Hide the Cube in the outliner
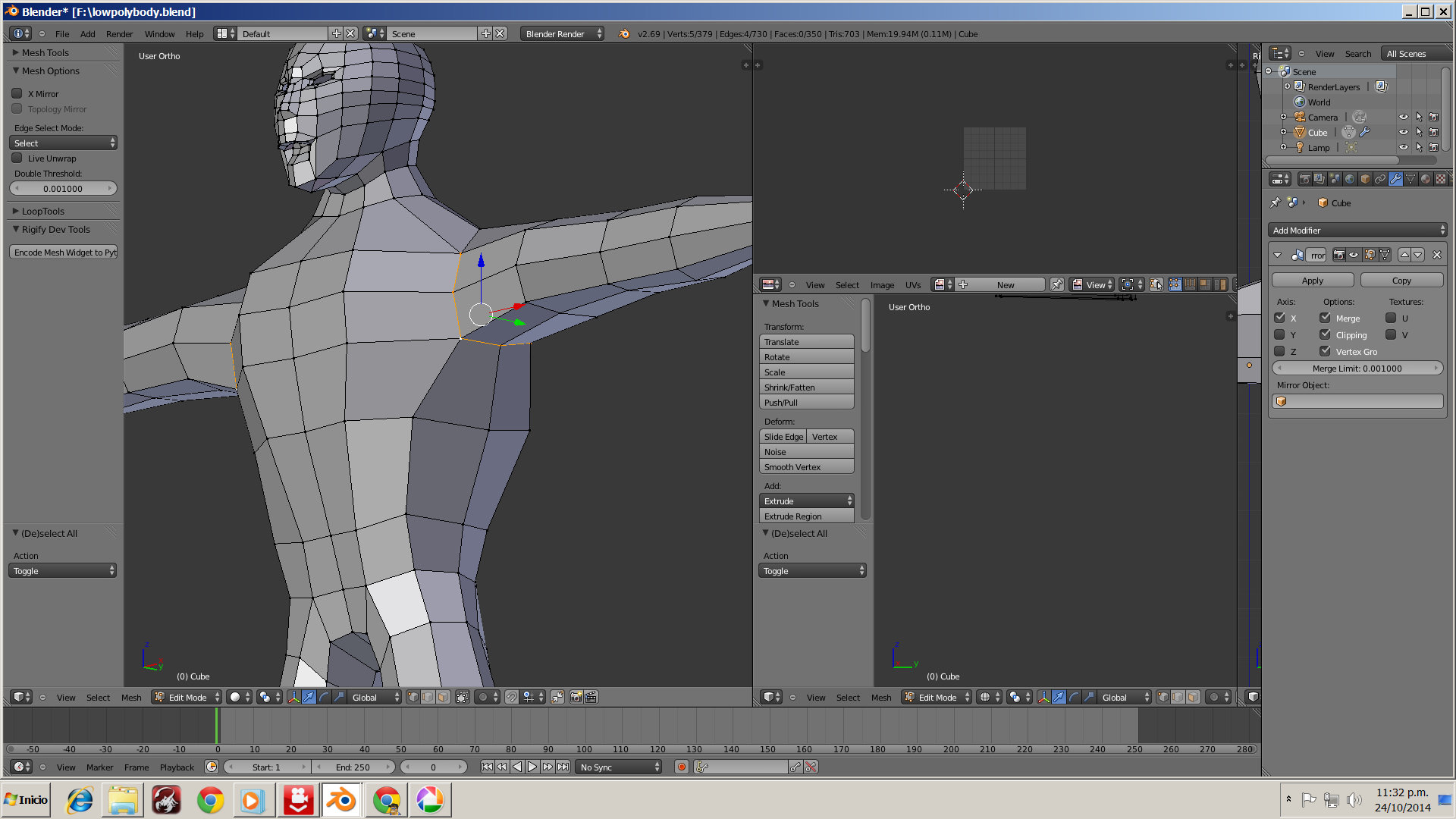 coord(1403,132)
